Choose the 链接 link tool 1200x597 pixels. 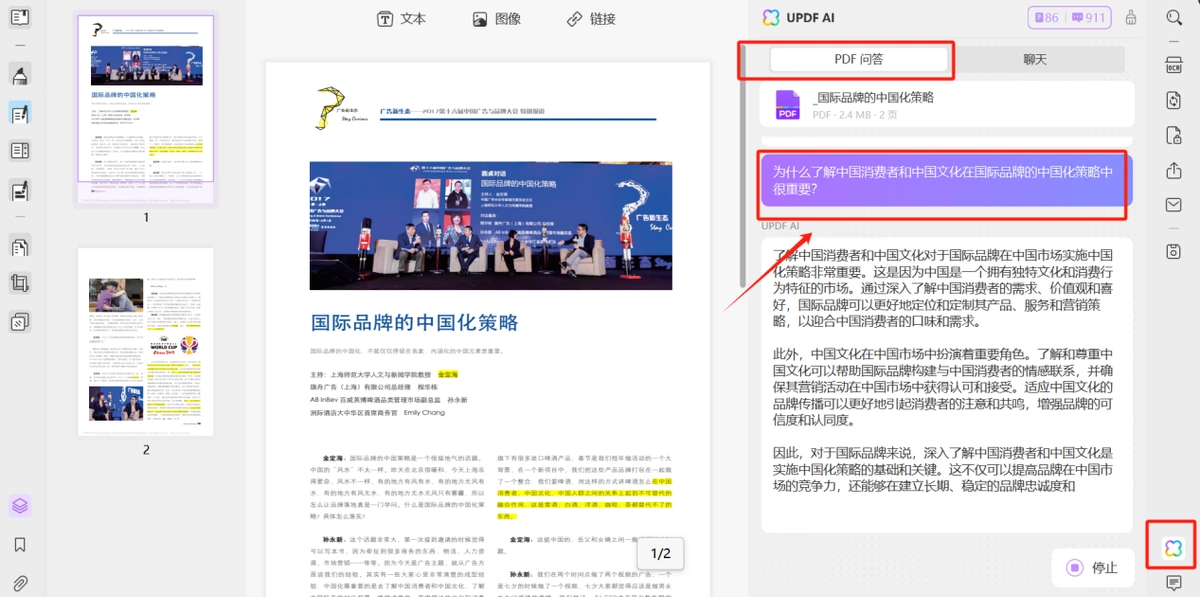pos(591,19)
